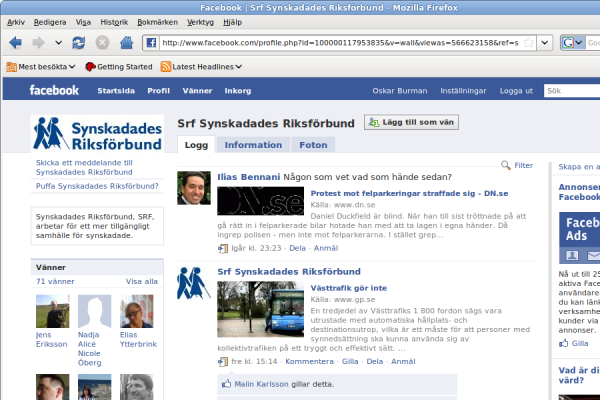Open Inställningar settings link
The image size is (600, 400).
click(x=463, y=91)
